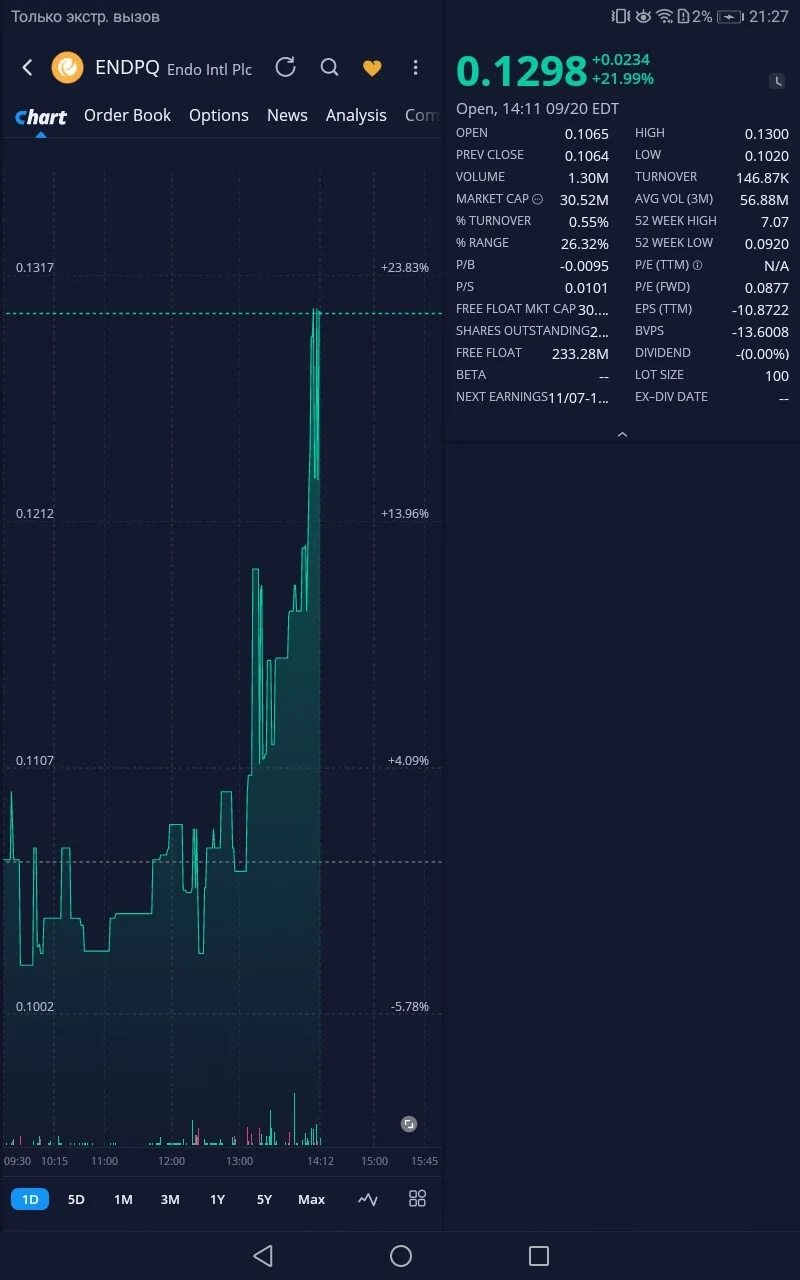Screen dimensions: 800x1280
Task: Tap Android home navigation button
Action: (x=401, y=1256)
